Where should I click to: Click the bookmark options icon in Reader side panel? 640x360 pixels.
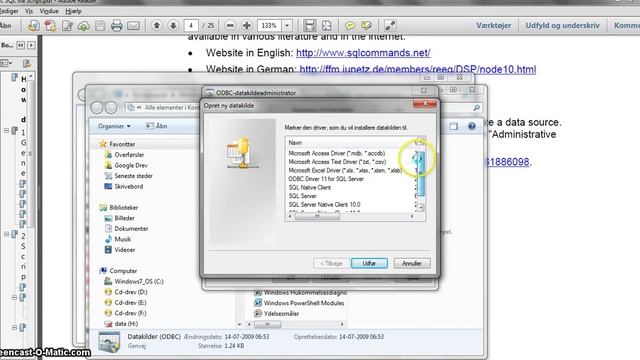7,63
